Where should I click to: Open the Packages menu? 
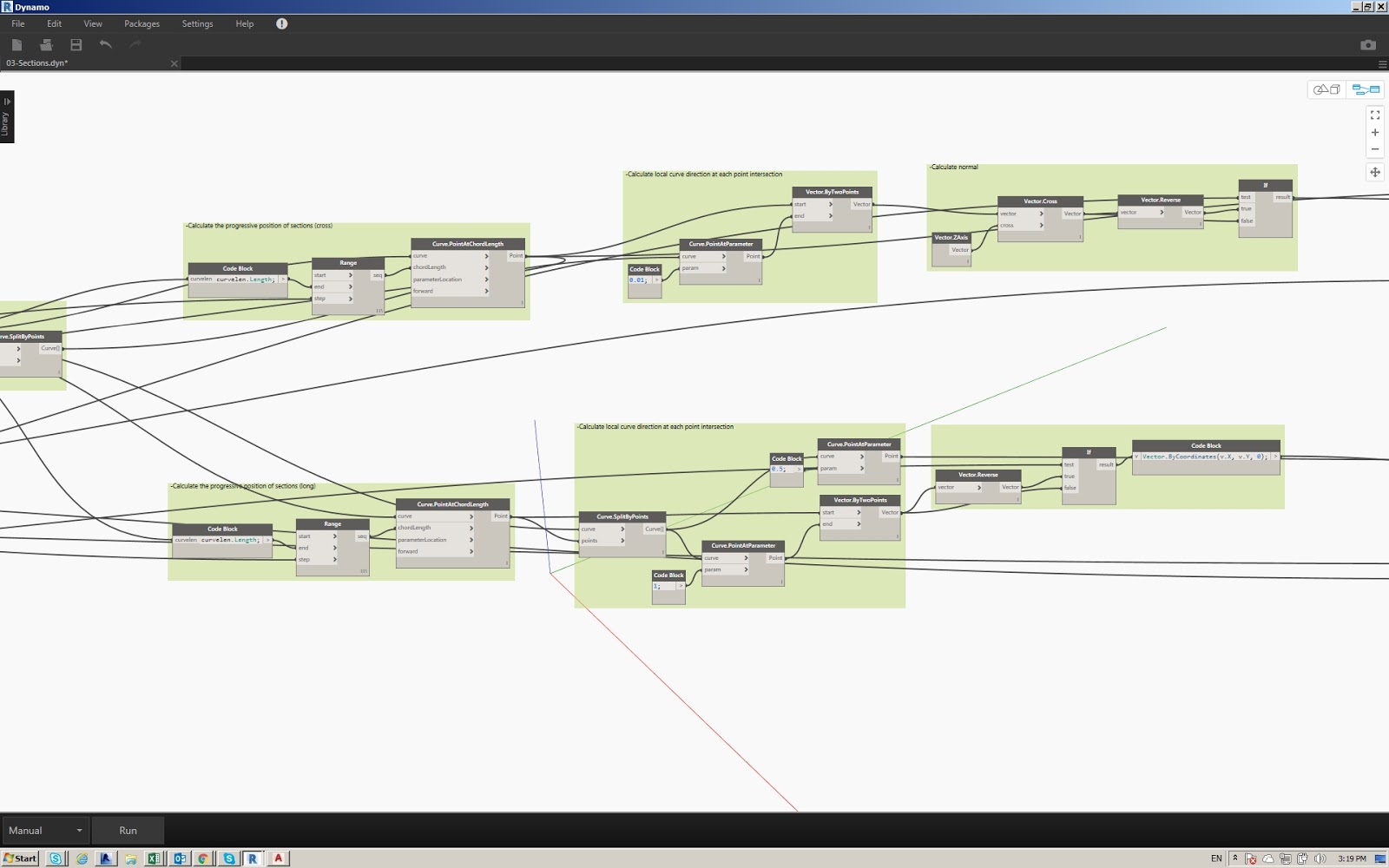point(141,23)
